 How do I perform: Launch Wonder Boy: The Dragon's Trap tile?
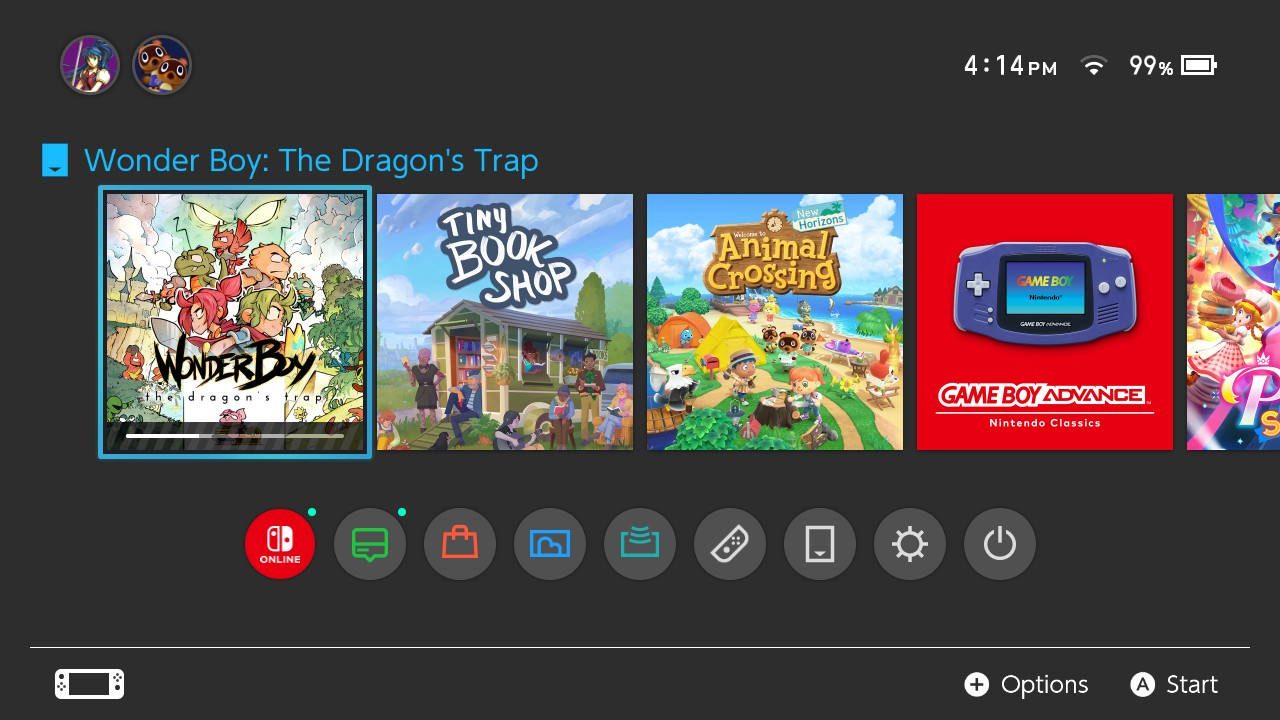(x=235, y=322)
